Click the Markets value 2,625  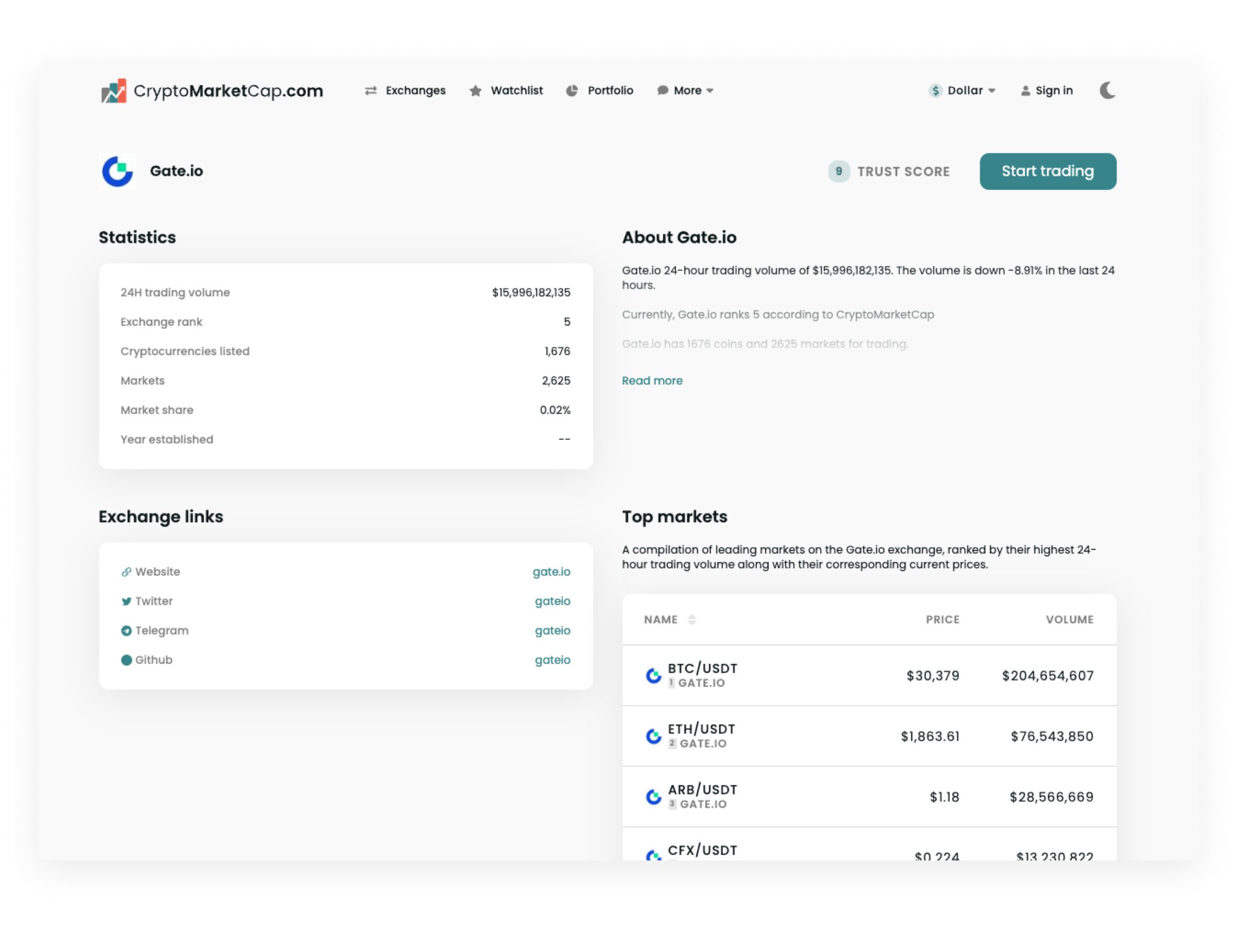pyautogui.click(x=556, y=381)
